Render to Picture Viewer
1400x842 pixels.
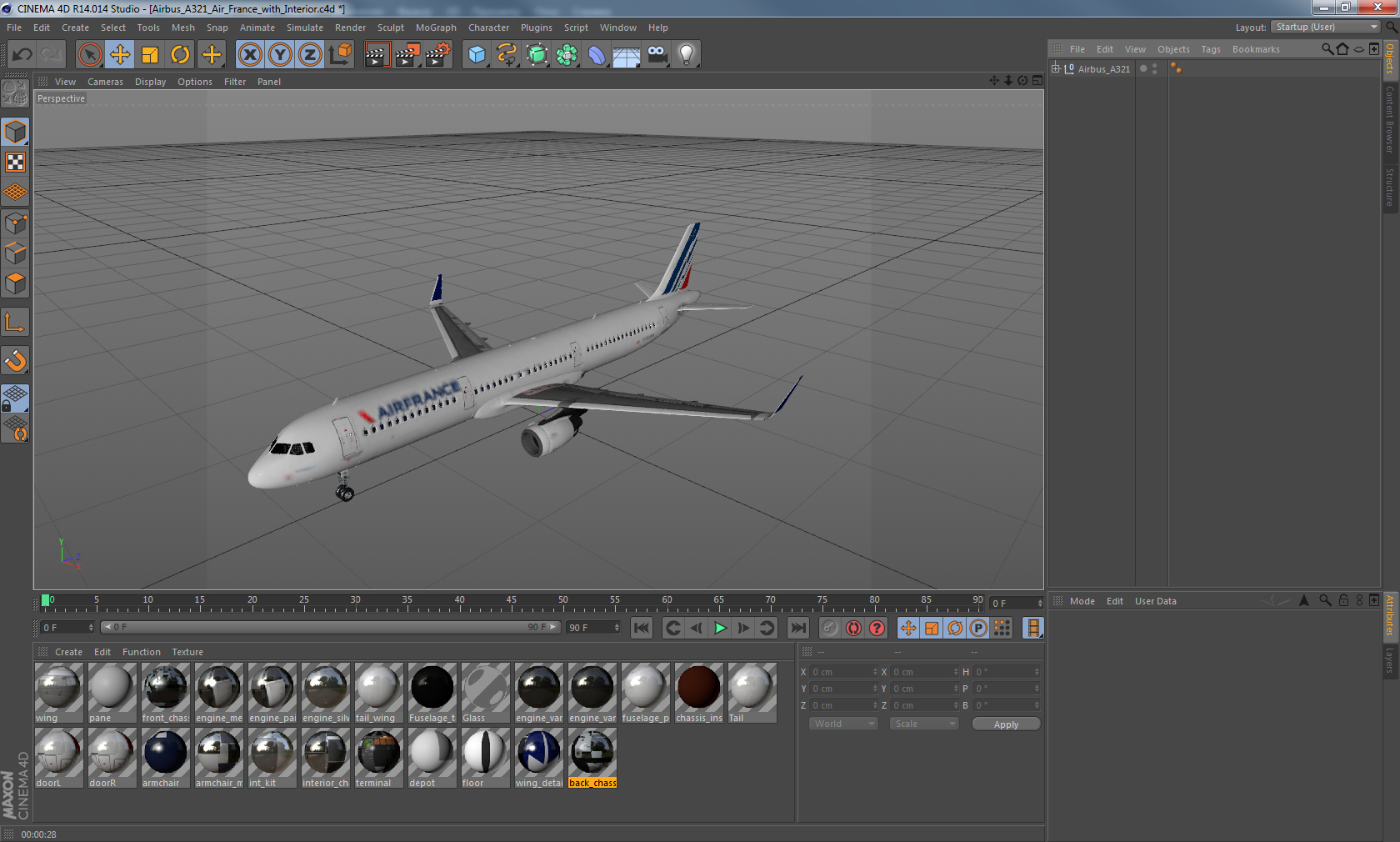(407, 55)
